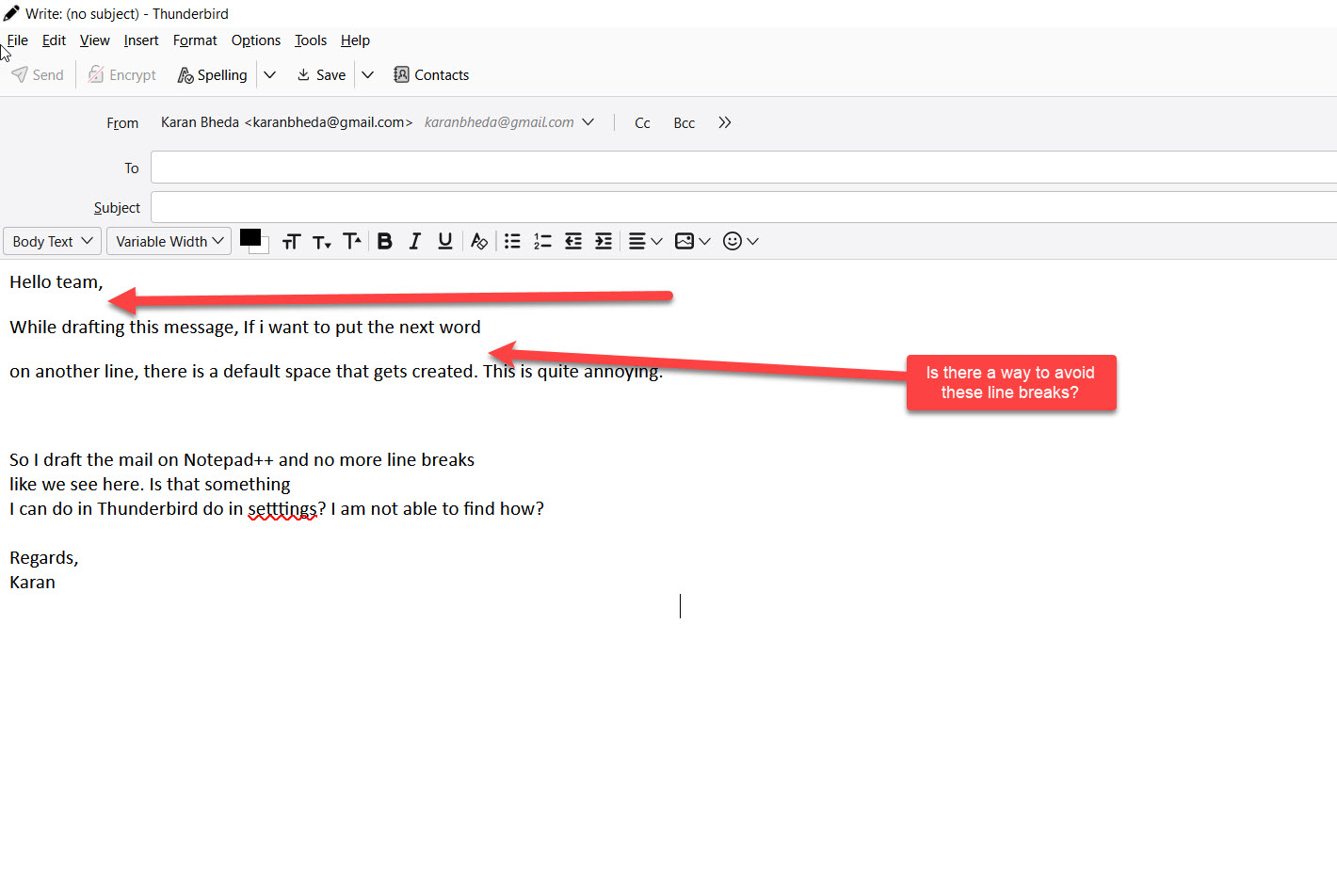Open the Edit menu
Screen dimensions: 1337x896
click(x=54, y=40)
